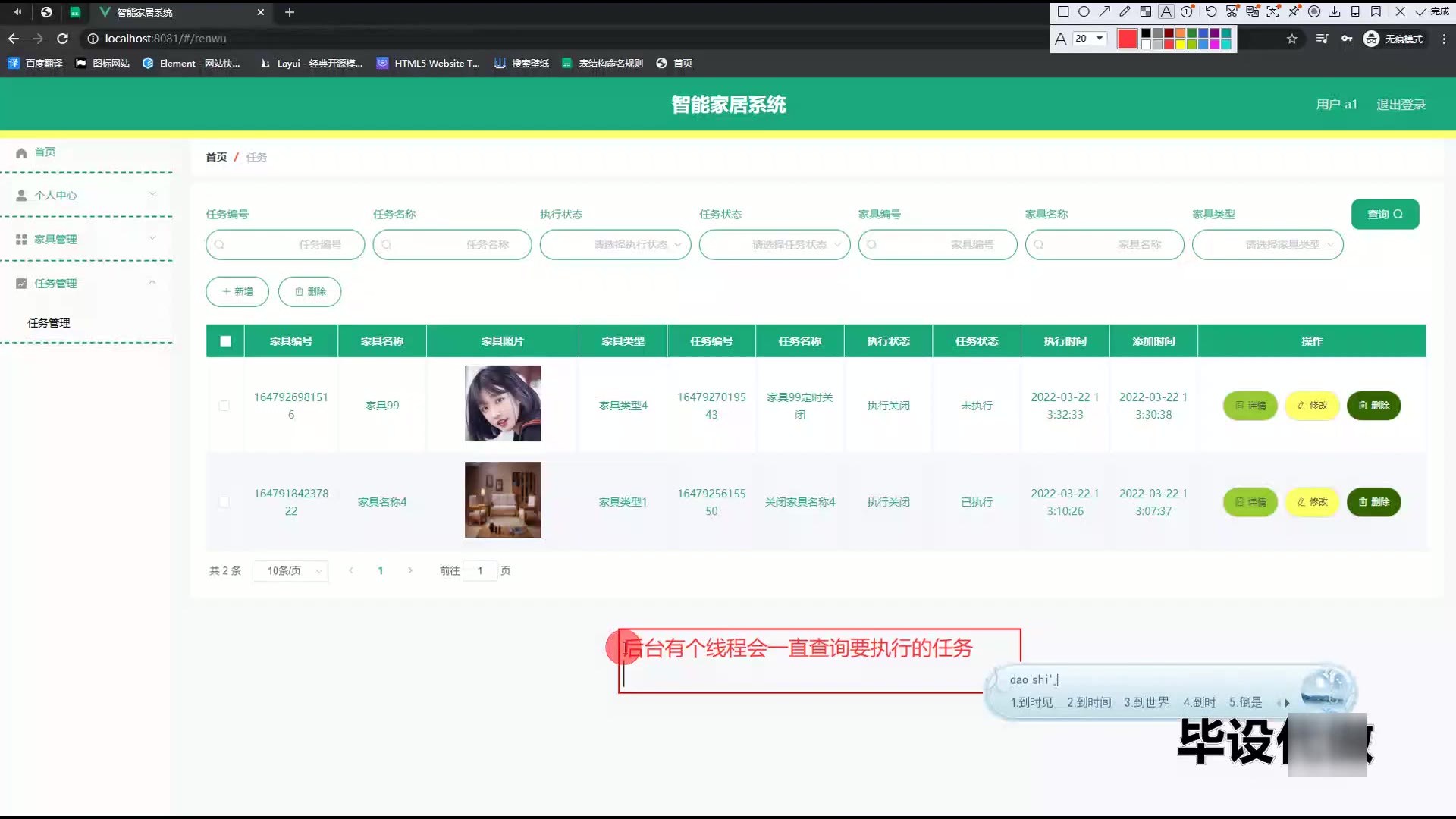Image resolution: width=1456 pixels, height=819 pixels.
Task: Select the arrow annotation tool
Action: point(1104,11)
